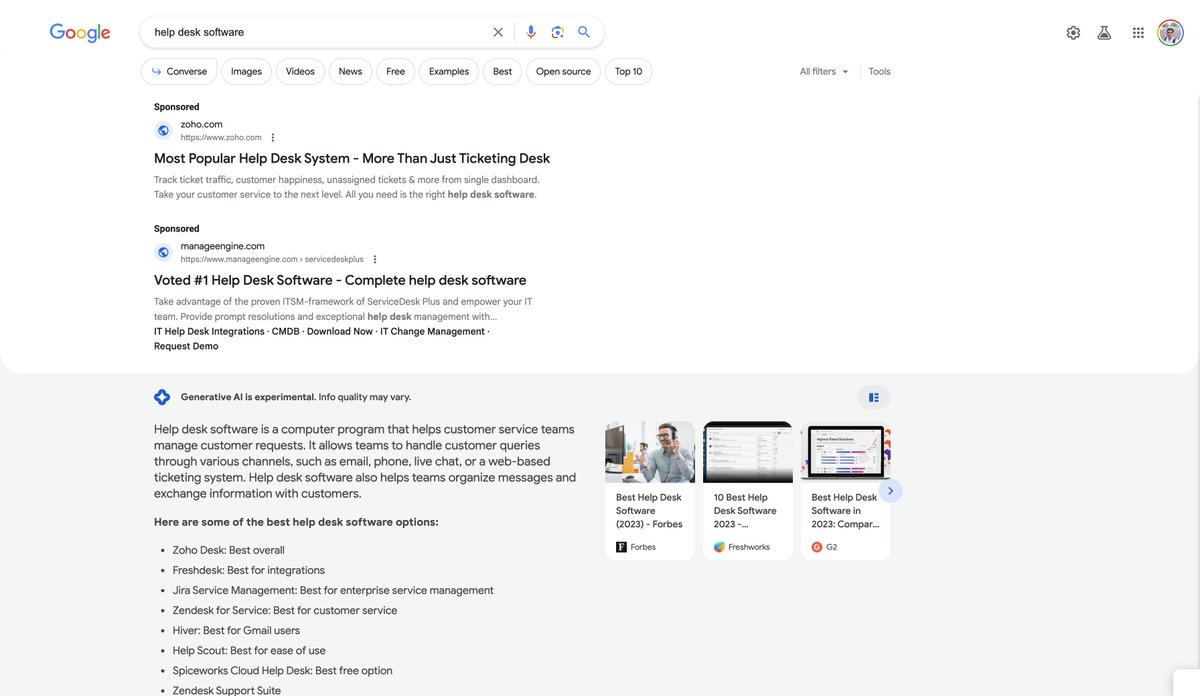The width and height of the screenshot is (1200, 696).
Task: Click the manageengine.com globe favicon
Action: 163,252
